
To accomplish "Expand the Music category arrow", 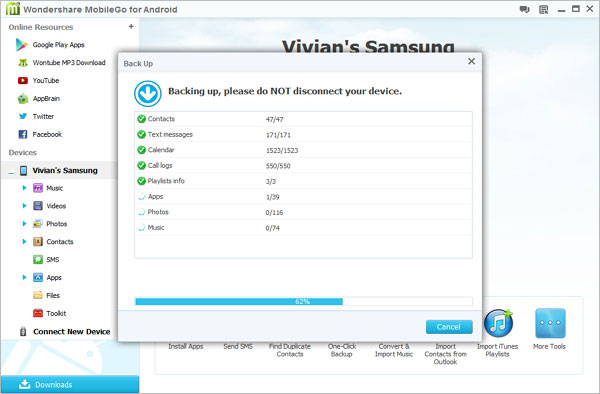I will [x=24, y=188].
